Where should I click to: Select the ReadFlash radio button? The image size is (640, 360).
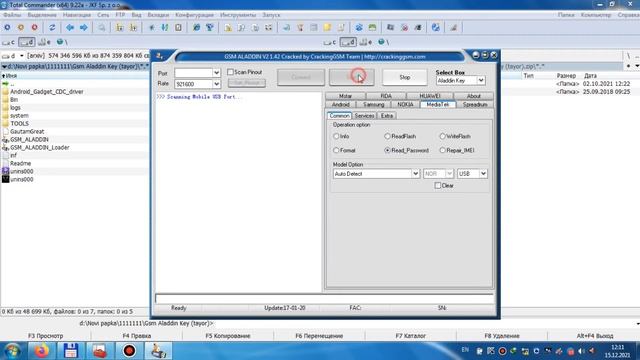click(x=387, y=136)
